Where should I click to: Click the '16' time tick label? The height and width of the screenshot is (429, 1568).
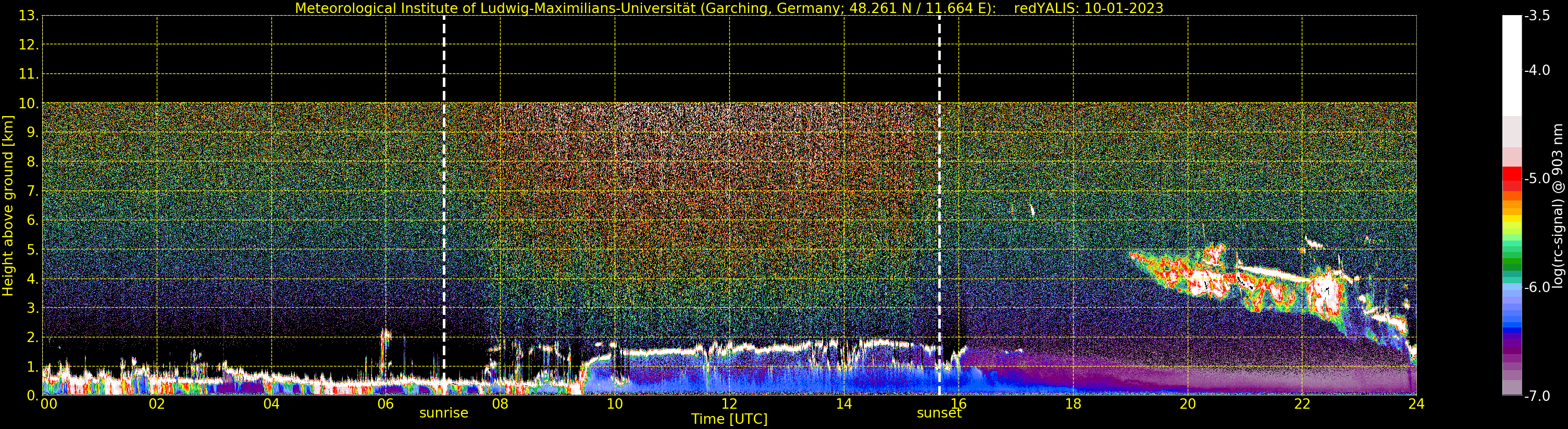click(958, 403)
